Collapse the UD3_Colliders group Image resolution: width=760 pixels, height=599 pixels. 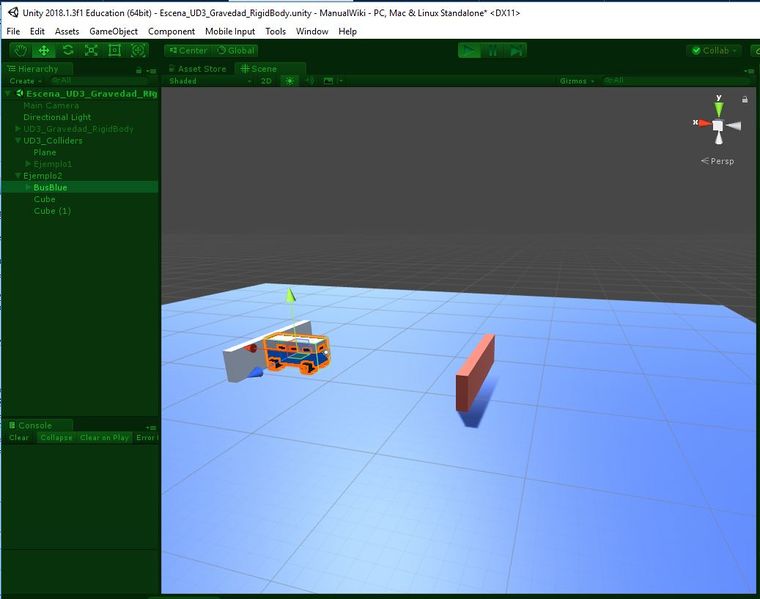click(18, 141)
